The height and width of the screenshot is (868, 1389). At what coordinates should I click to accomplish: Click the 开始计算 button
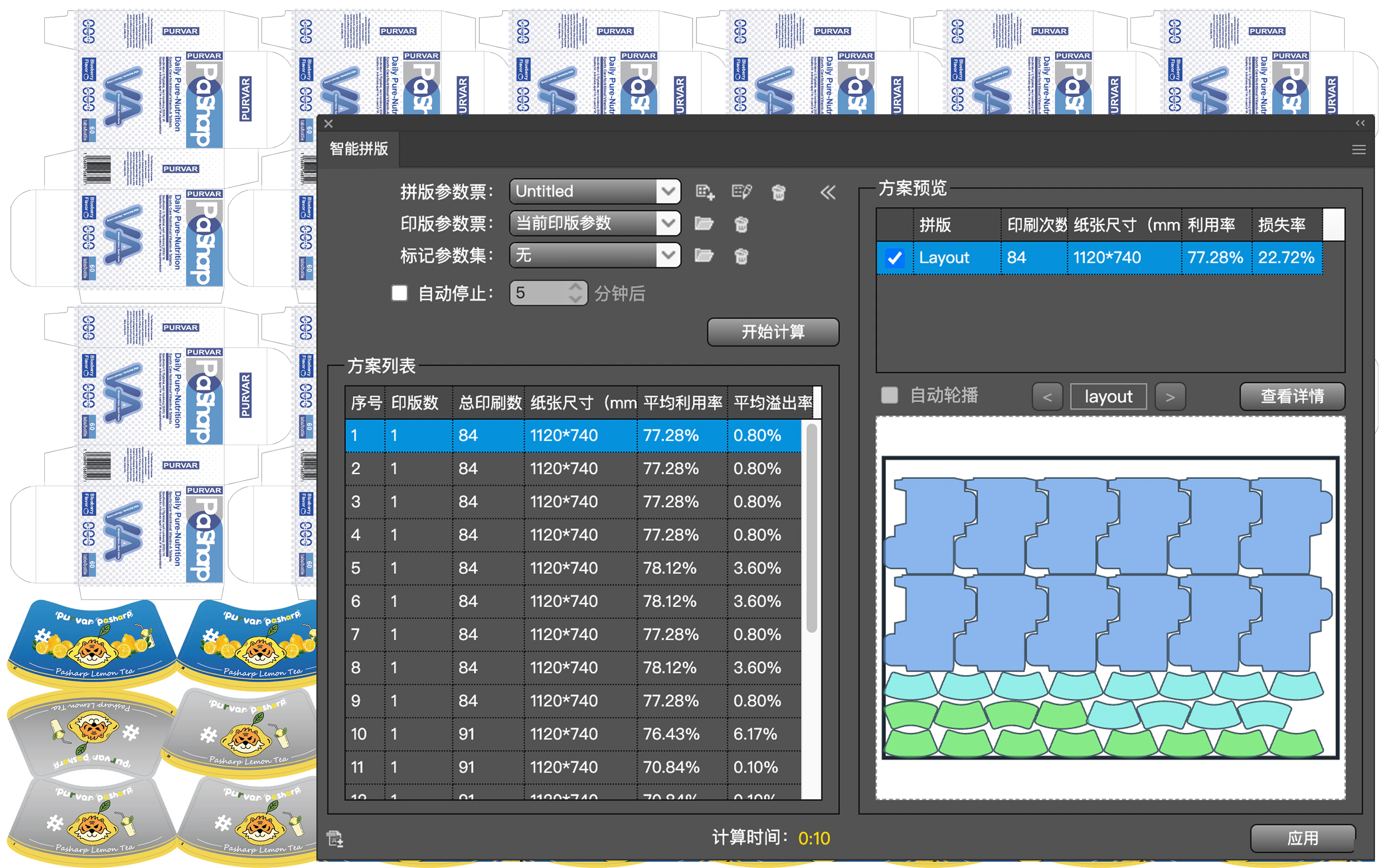[773, 332]
